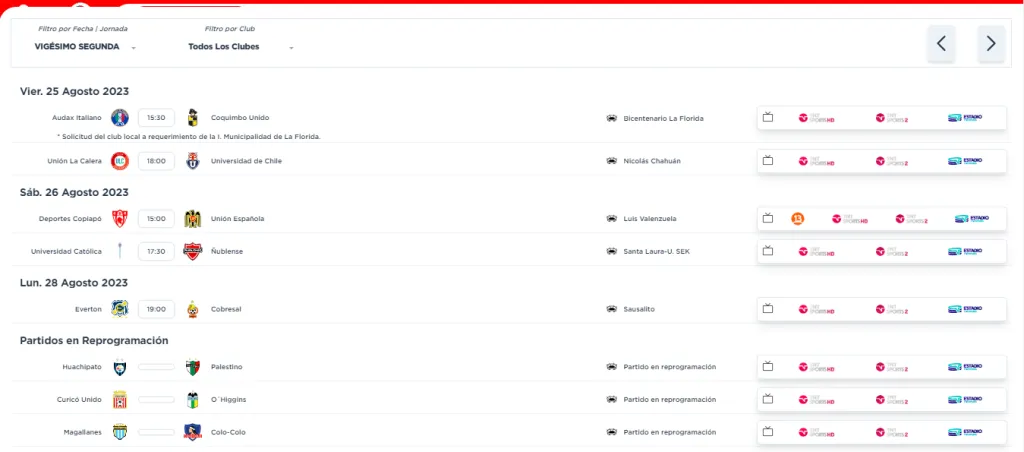Click the Coquimbo Unido team badge
The image size is (1024, 452).
click(x=193, y=118)
